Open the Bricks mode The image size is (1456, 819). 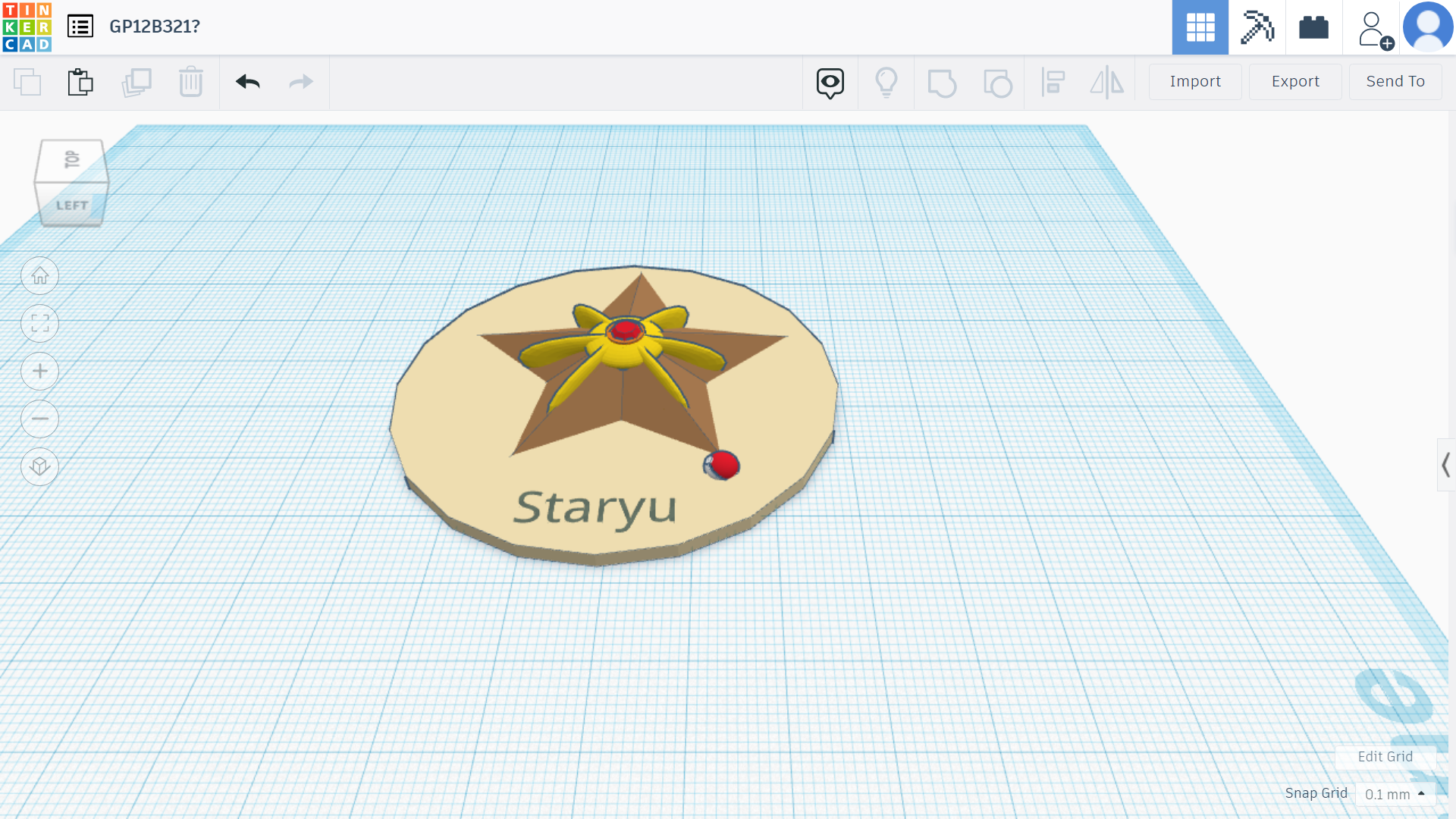click(1313, 27)
